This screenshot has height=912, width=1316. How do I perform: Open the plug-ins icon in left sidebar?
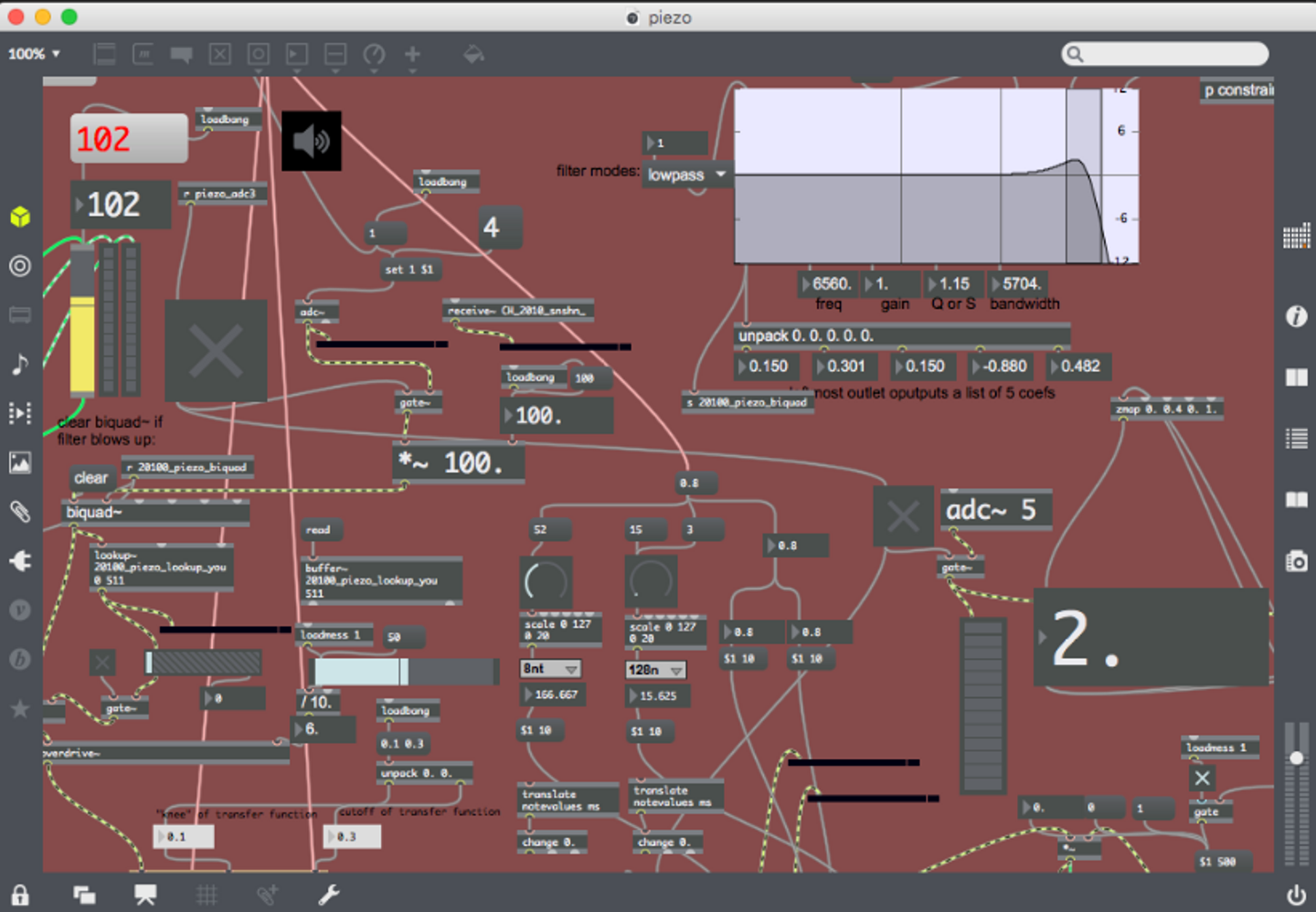[x=20, y=560]
